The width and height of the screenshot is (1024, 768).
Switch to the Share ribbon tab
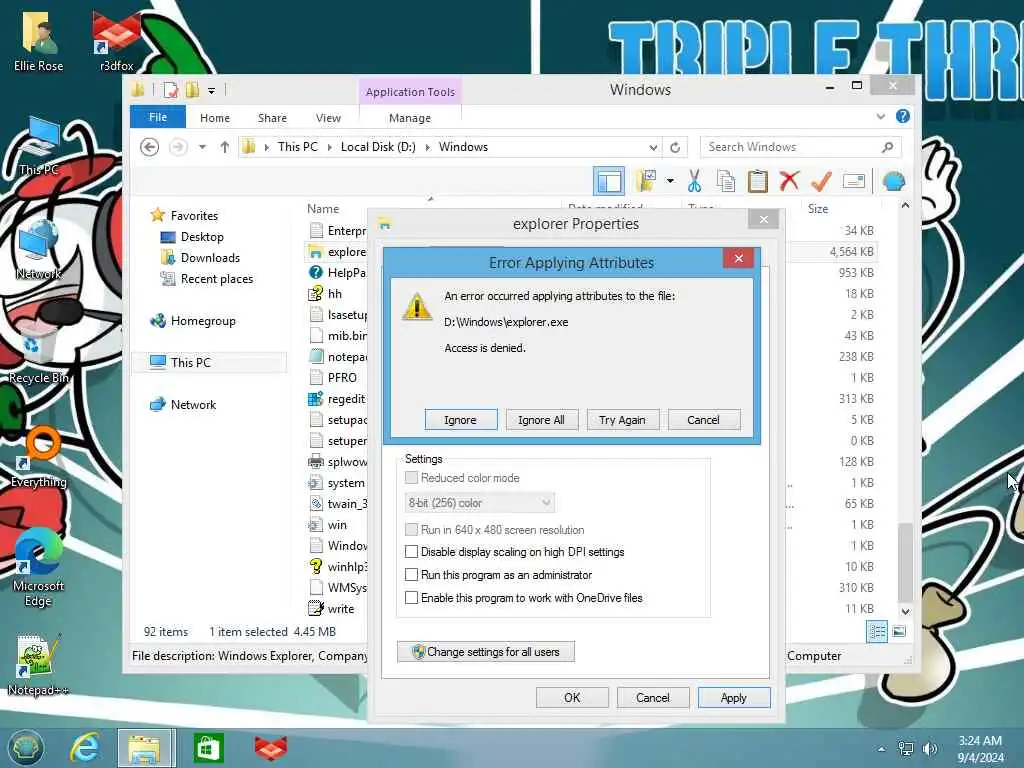coord(272,118)
